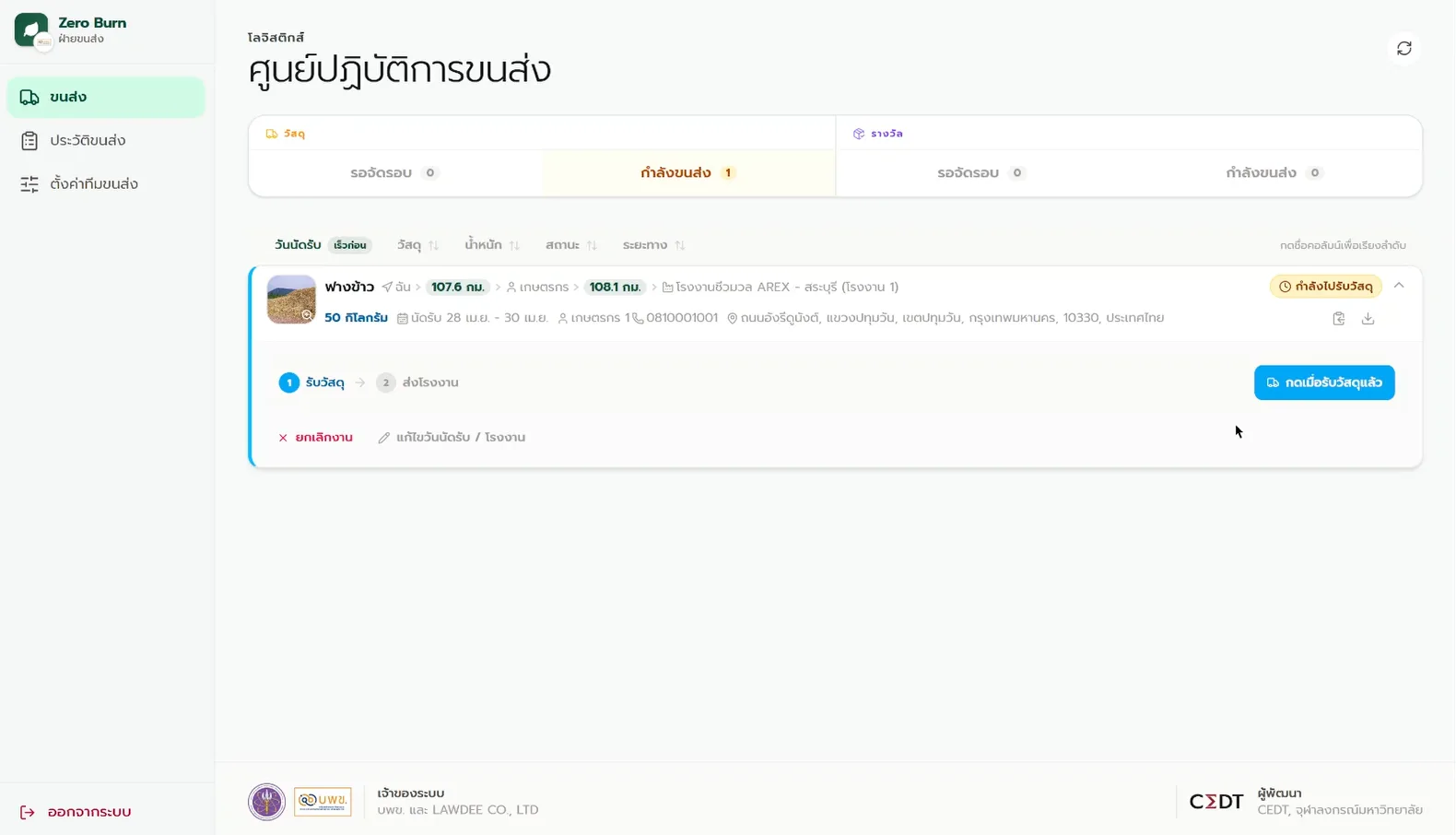Click the ฟางข้าว material title
1456x835 pixels.
click(x=349, y=287)
